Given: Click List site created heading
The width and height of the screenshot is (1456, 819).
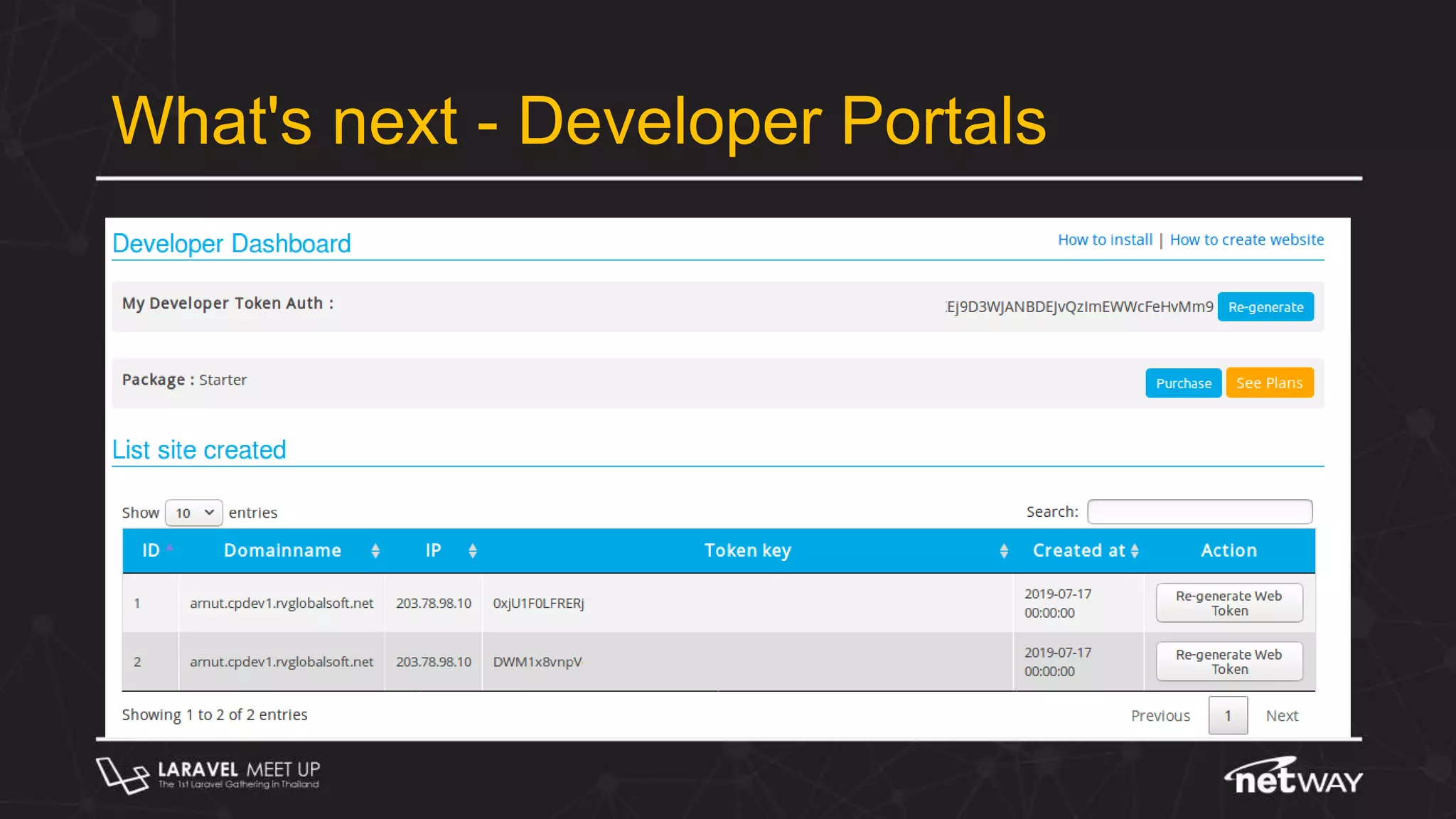Looking at the screenshot, I should click(x=199, y=450).
